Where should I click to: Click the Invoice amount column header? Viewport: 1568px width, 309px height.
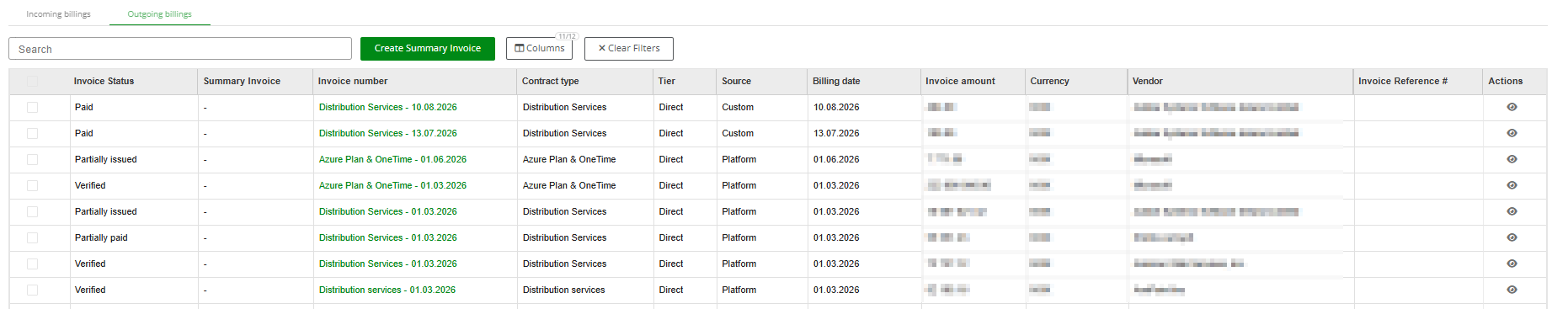click(x=960, y=81)
